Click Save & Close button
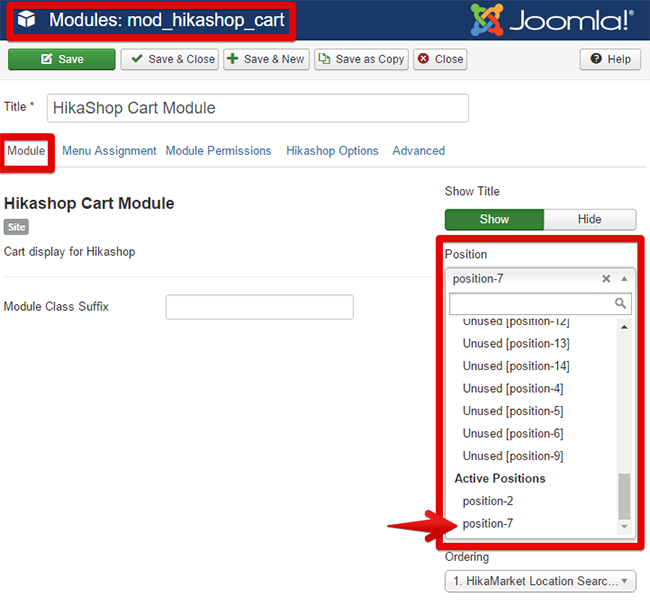Image resolution: width=650 pixels, height=605 pixels. point(170,59)
